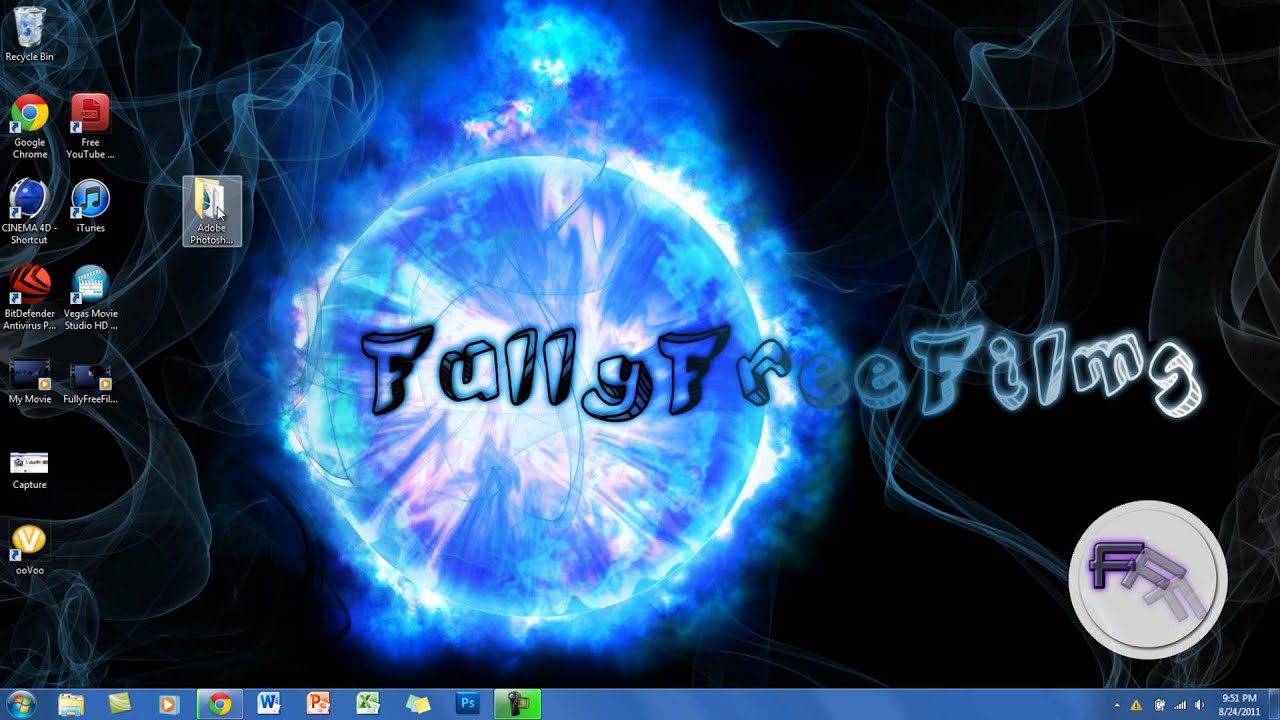Select the Free YouTube desktop shortcut
This screenshot has width=1280, height=720.
click(90, 127)
